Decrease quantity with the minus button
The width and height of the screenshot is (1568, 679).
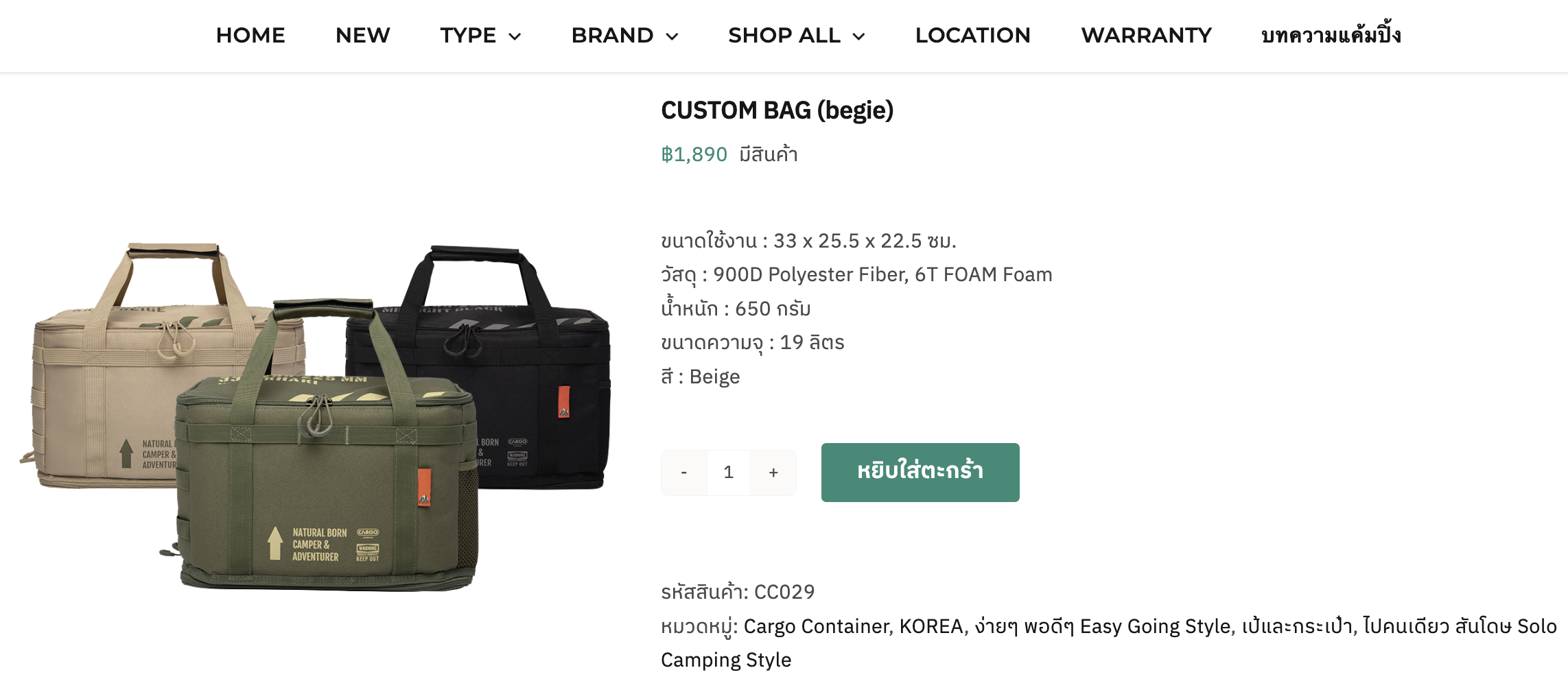tap(683, 473)
